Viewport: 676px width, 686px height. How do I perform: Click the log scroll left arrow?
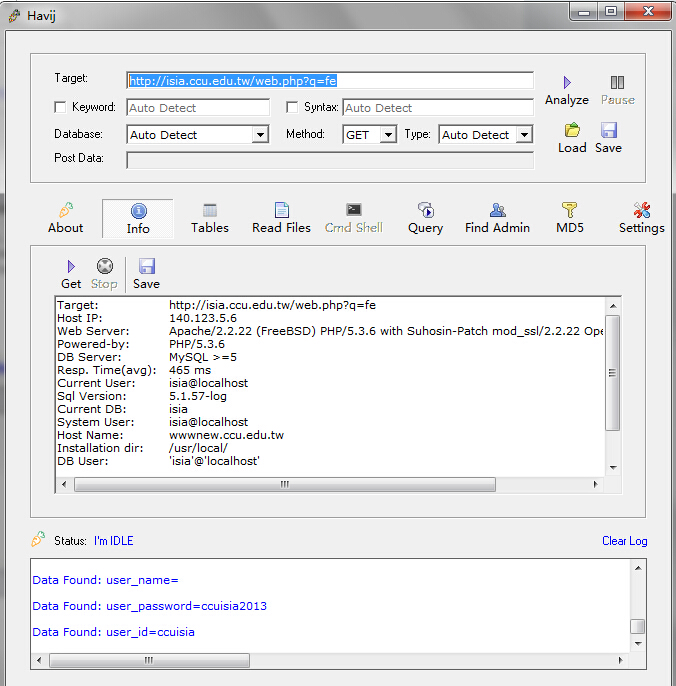pos(39,660)
